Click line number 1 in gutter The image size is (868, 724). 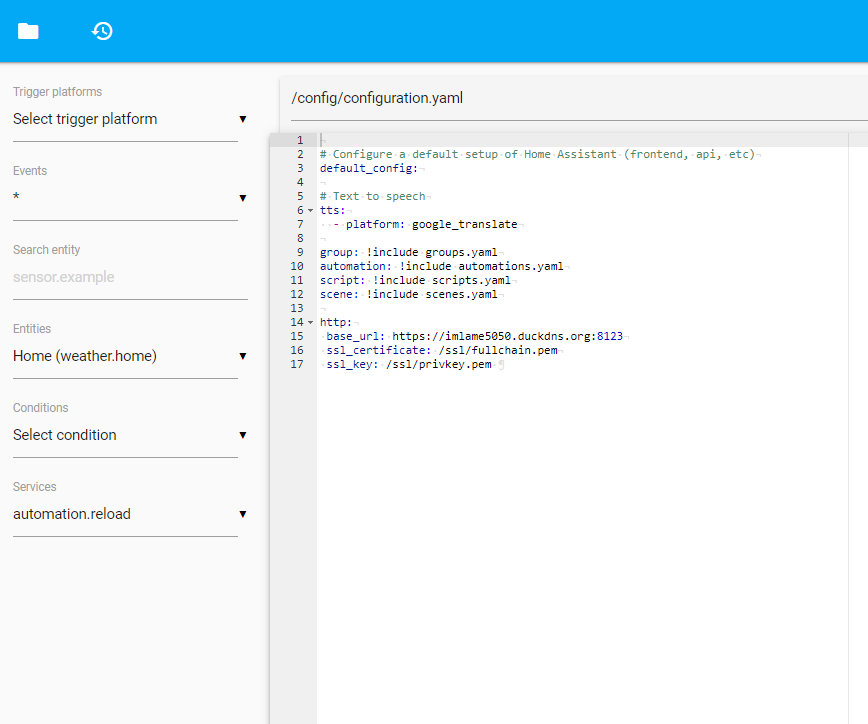300,140
